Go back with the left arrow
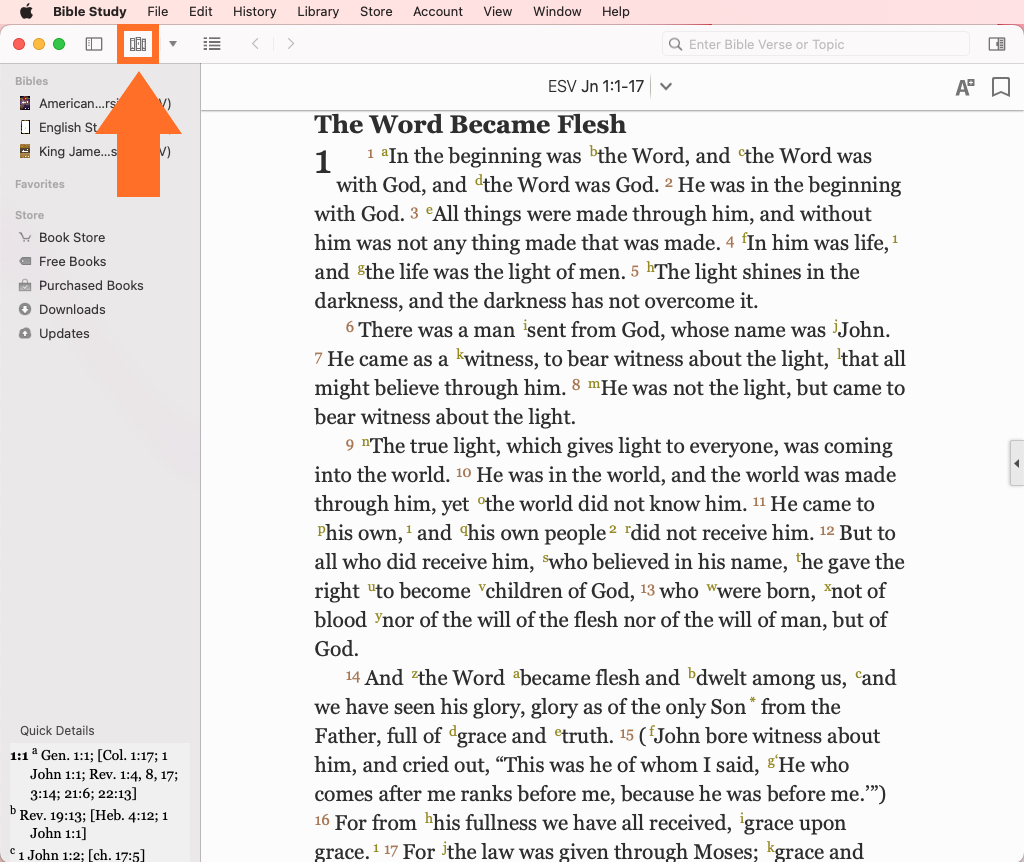The height and width of the screenshot is (862, 1024). click(256, 44)
